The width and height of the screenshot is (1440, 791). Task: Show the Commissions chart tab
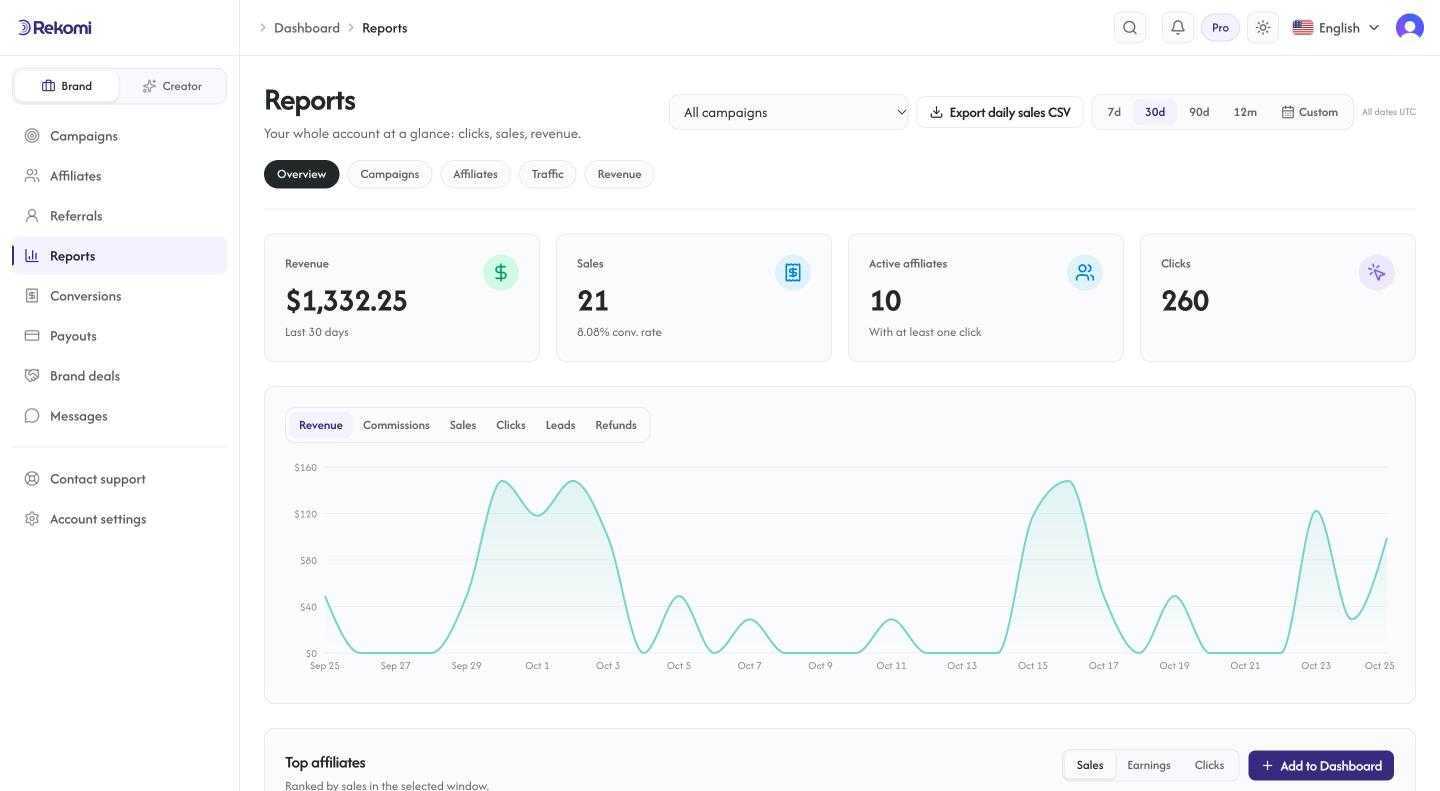[396, 425]
